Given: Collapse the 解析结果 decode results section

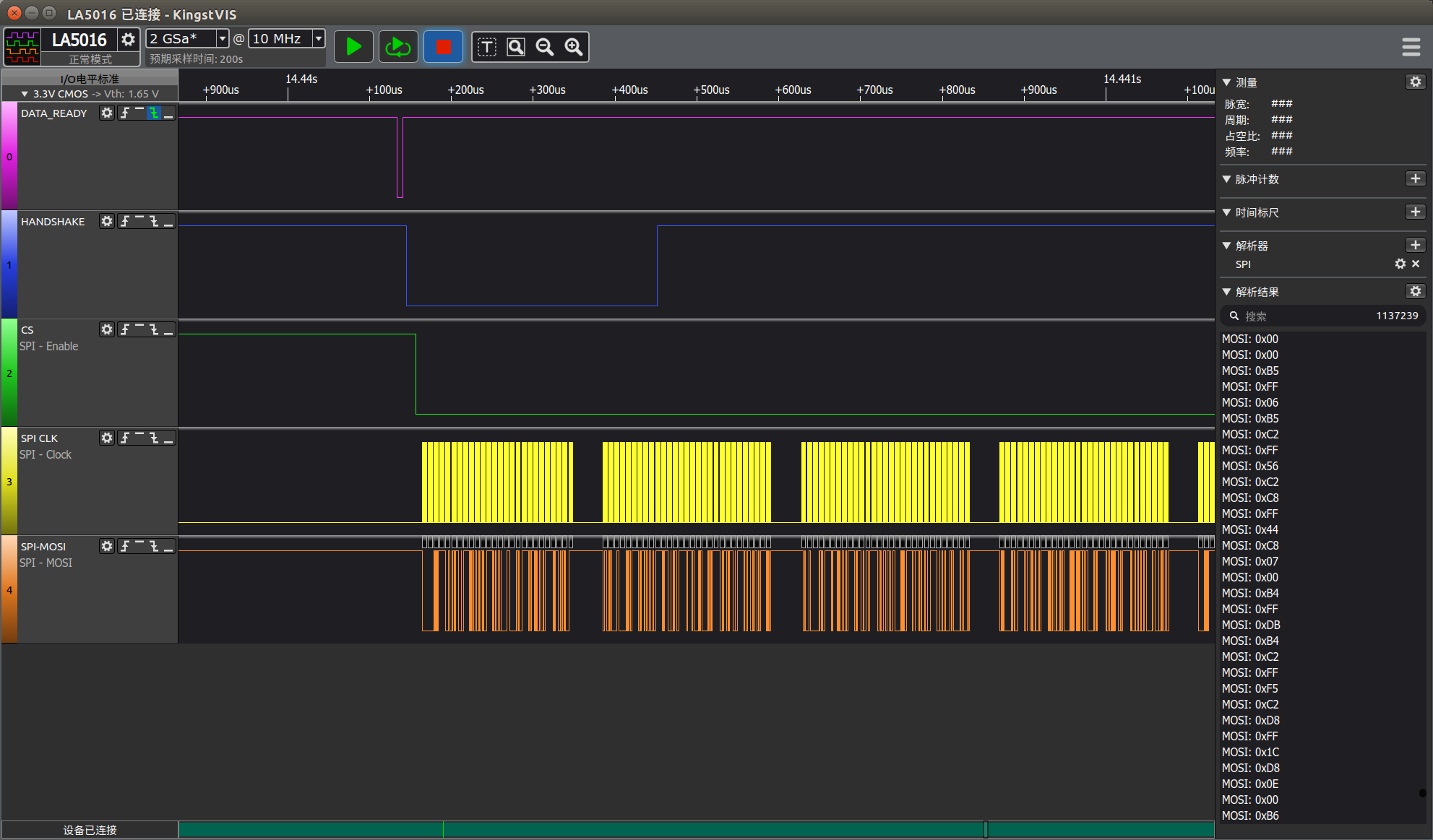Looking at the screenshot, I should (1227, 292).
